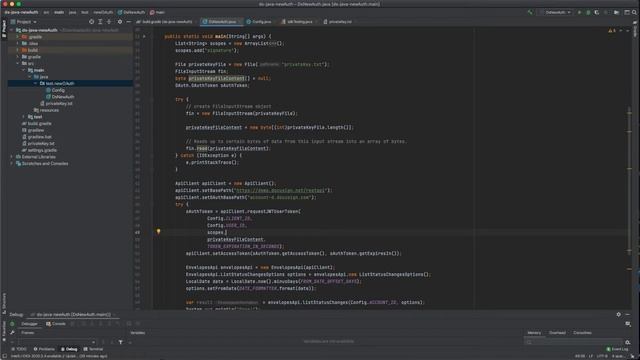Viewport: 640px width, 360px height.
Task: Expand Scratches and Consoles node
Action: pyautogui.click(x=11, y=163)
